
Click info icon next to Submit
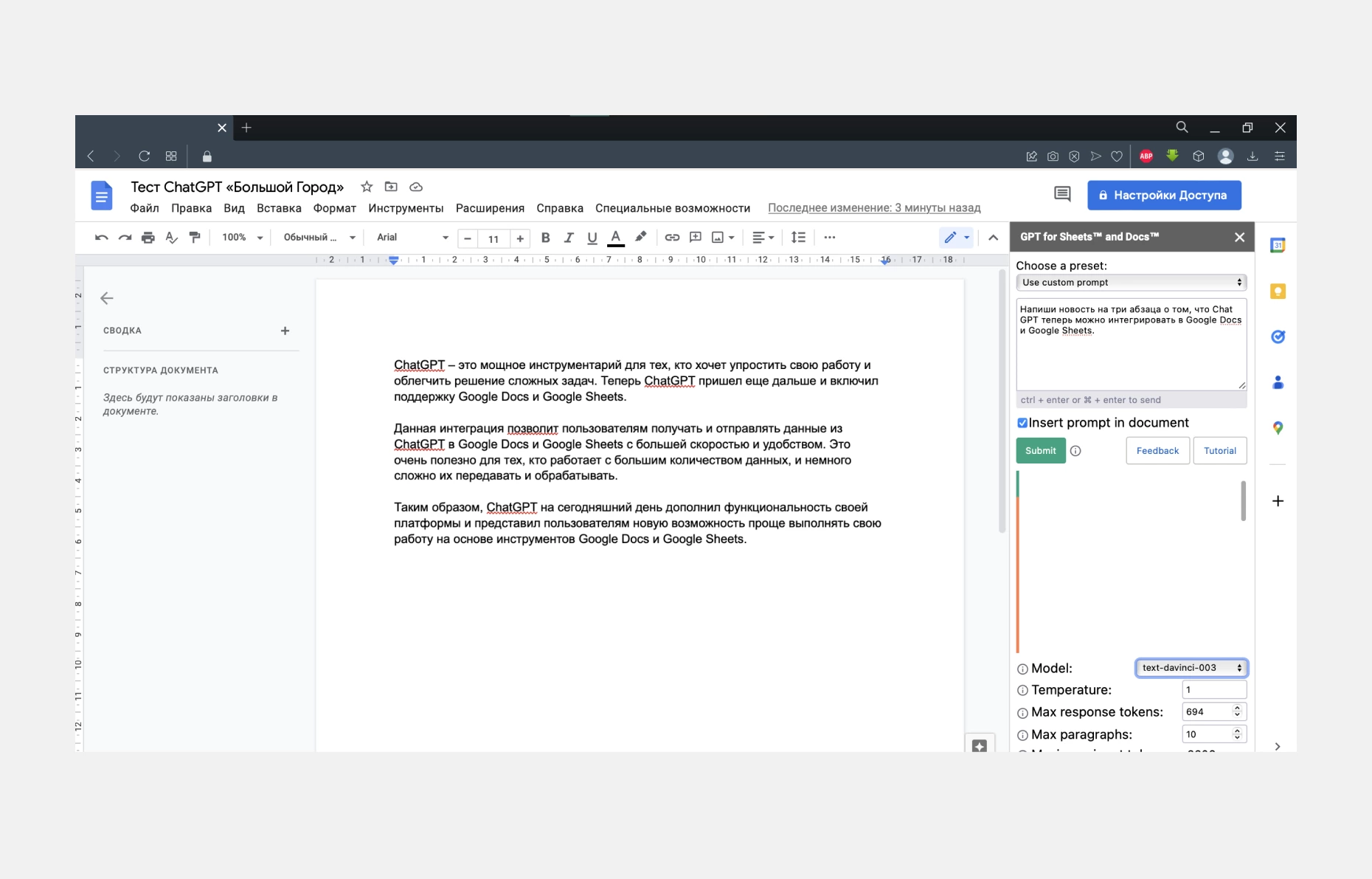click(1075, 451)
